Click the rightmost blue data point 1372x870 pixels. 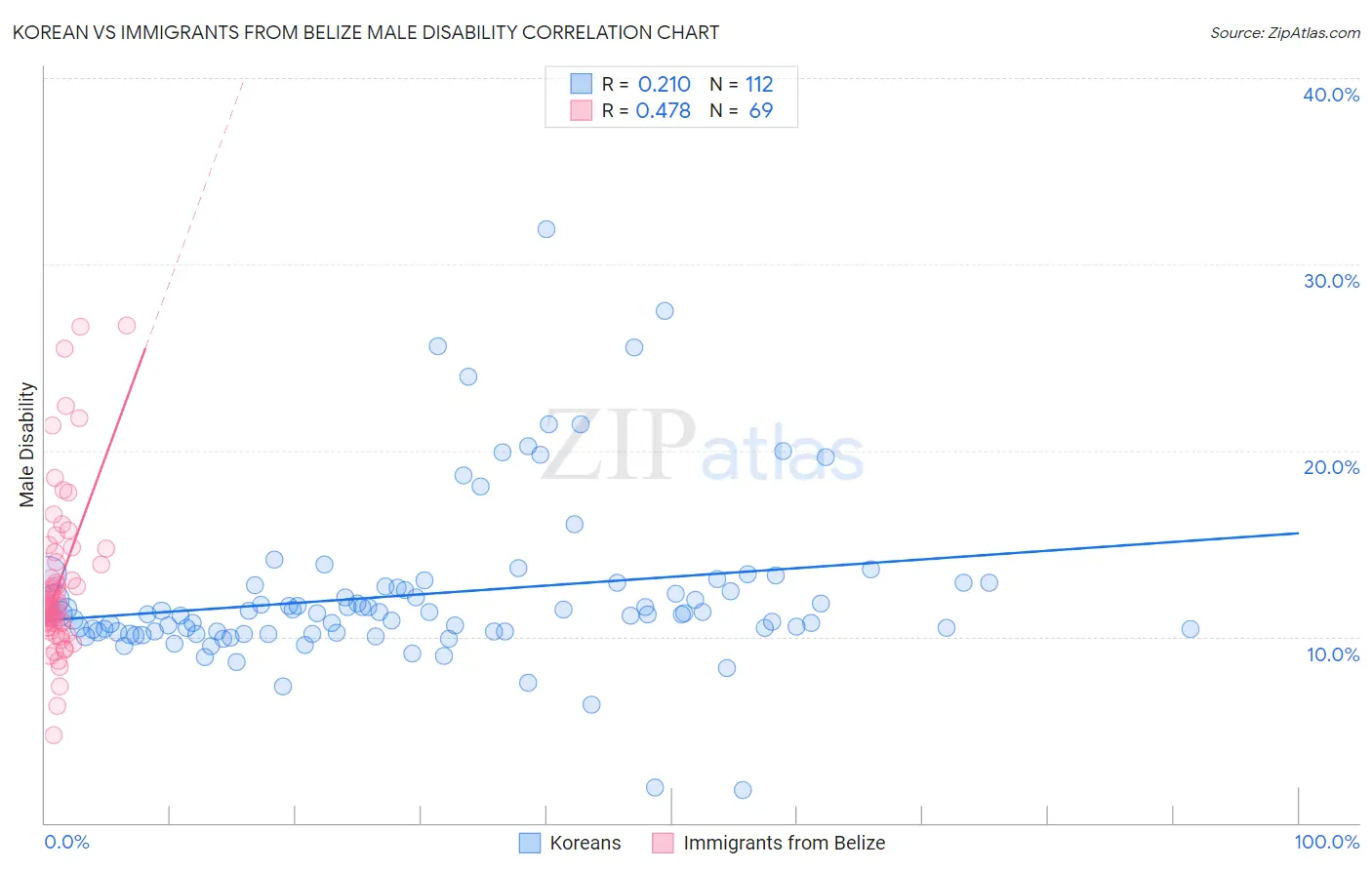point(1190,629)
